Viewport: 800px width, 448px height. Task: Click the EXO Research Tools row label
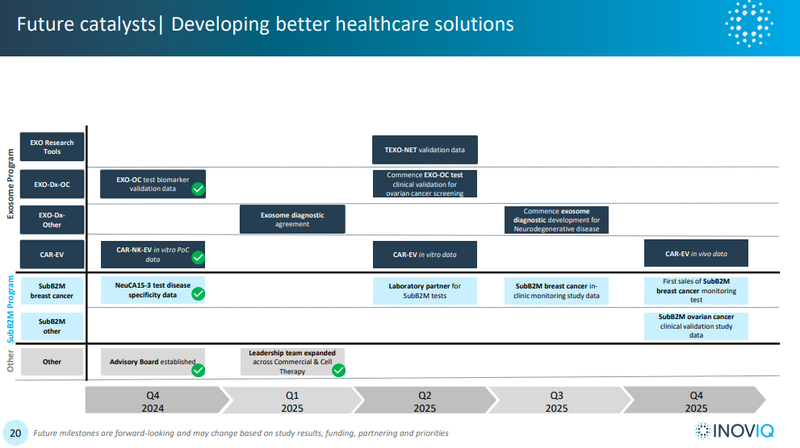[52, 147]
